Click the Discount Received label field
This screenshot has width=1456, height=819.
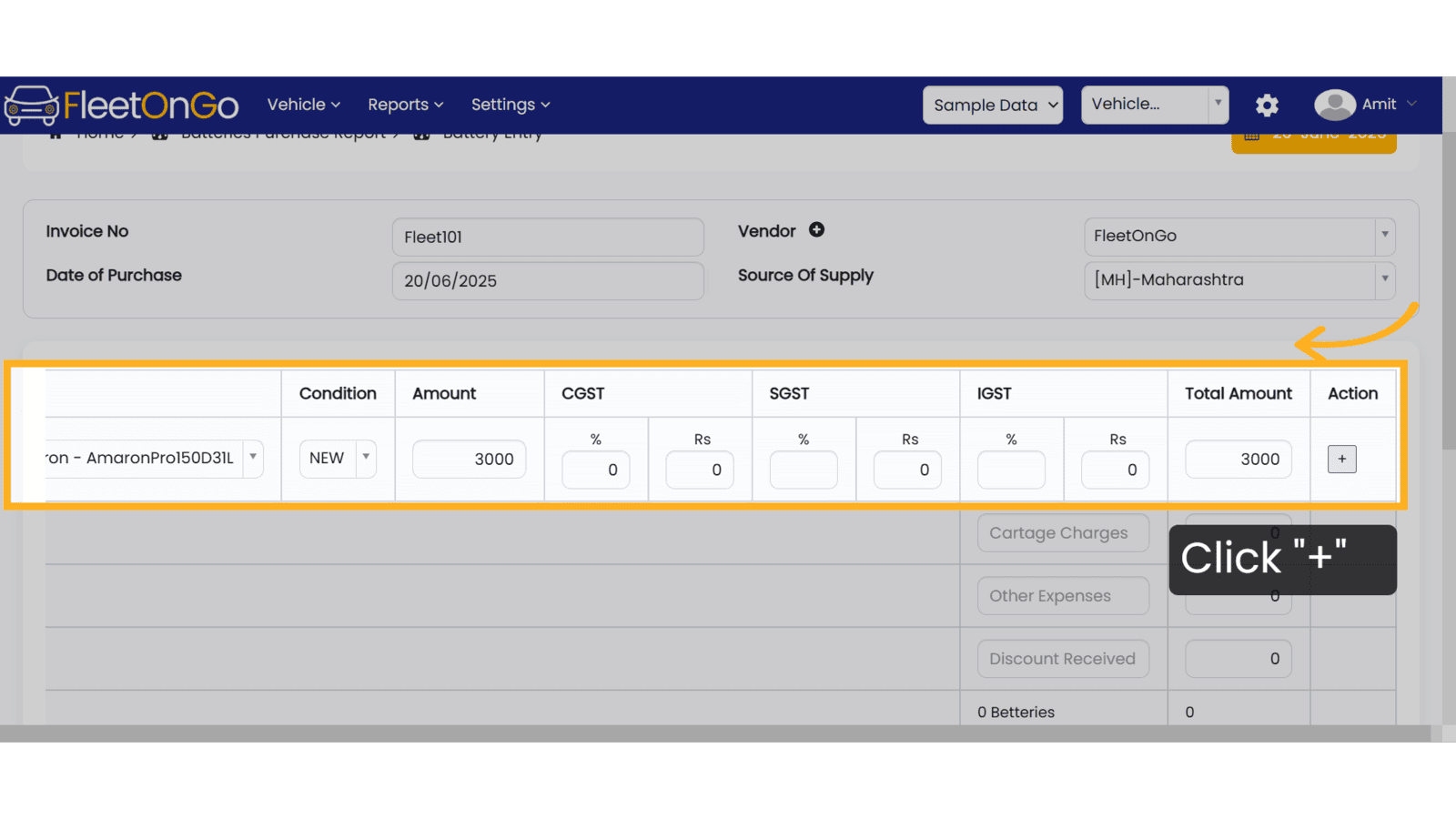coord(1063,659)
